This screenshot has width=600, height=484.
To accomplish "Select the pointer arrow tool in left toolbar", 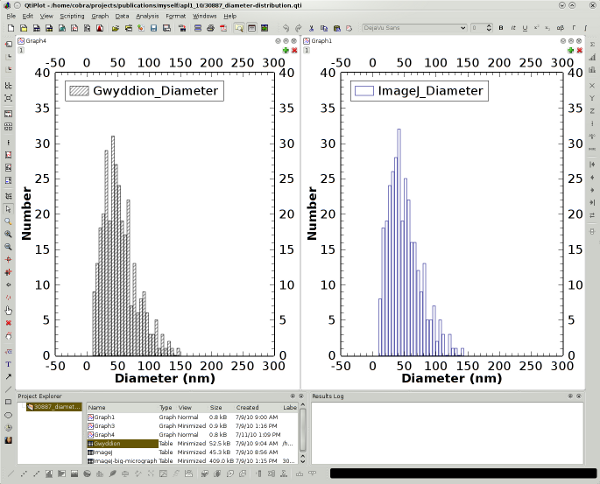I will tap(8, 209).
